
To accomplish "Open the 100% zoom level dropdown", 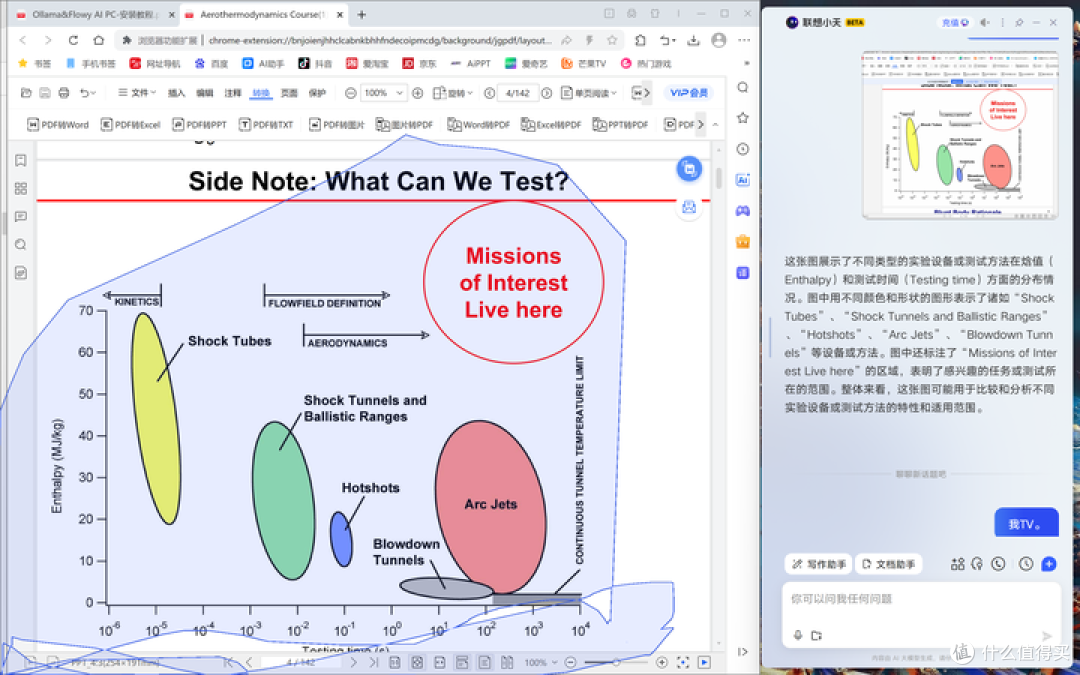I will 383,92.
